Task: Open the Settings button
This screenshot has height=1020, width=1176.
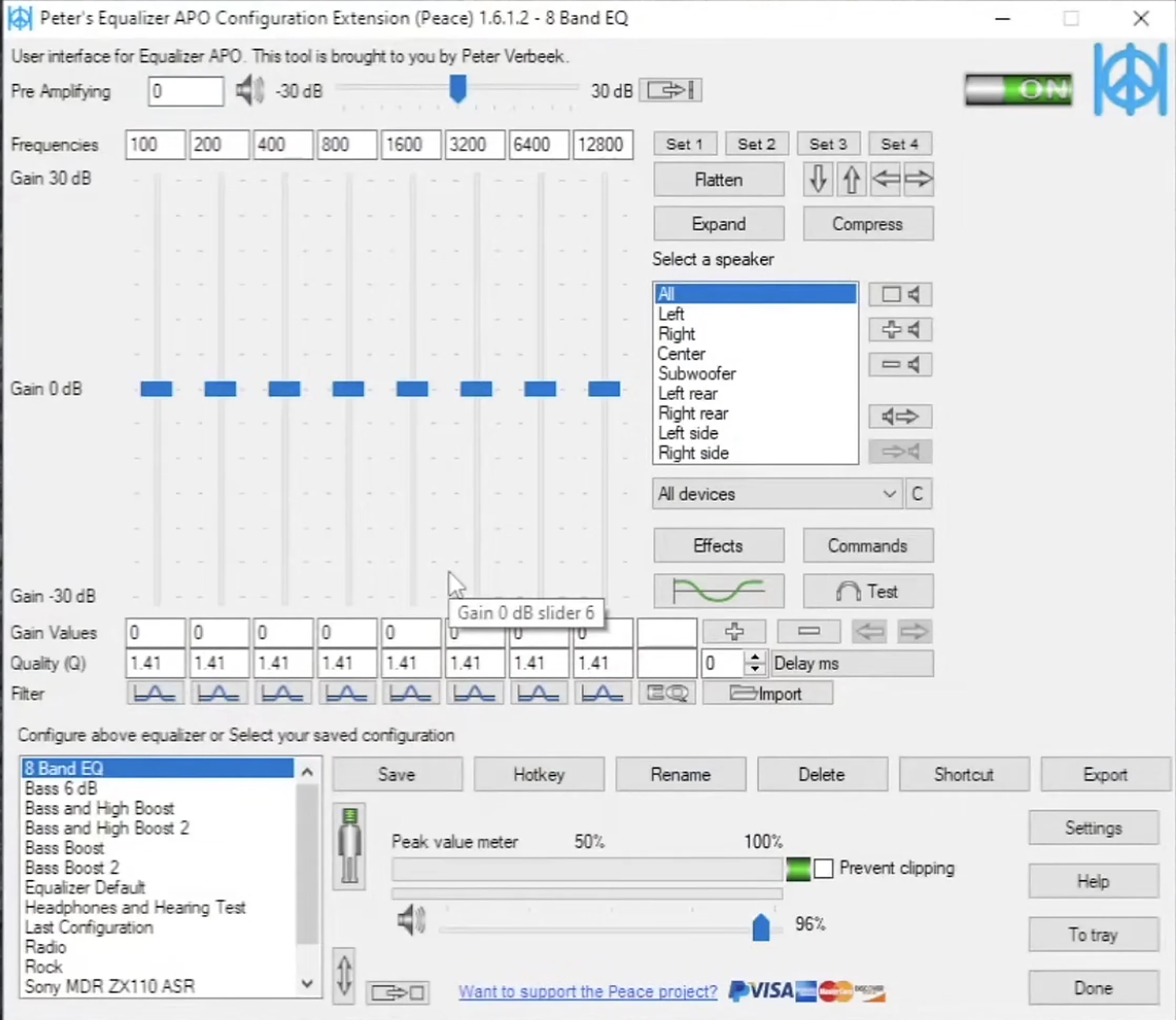Action: [x=1093, y=828]
